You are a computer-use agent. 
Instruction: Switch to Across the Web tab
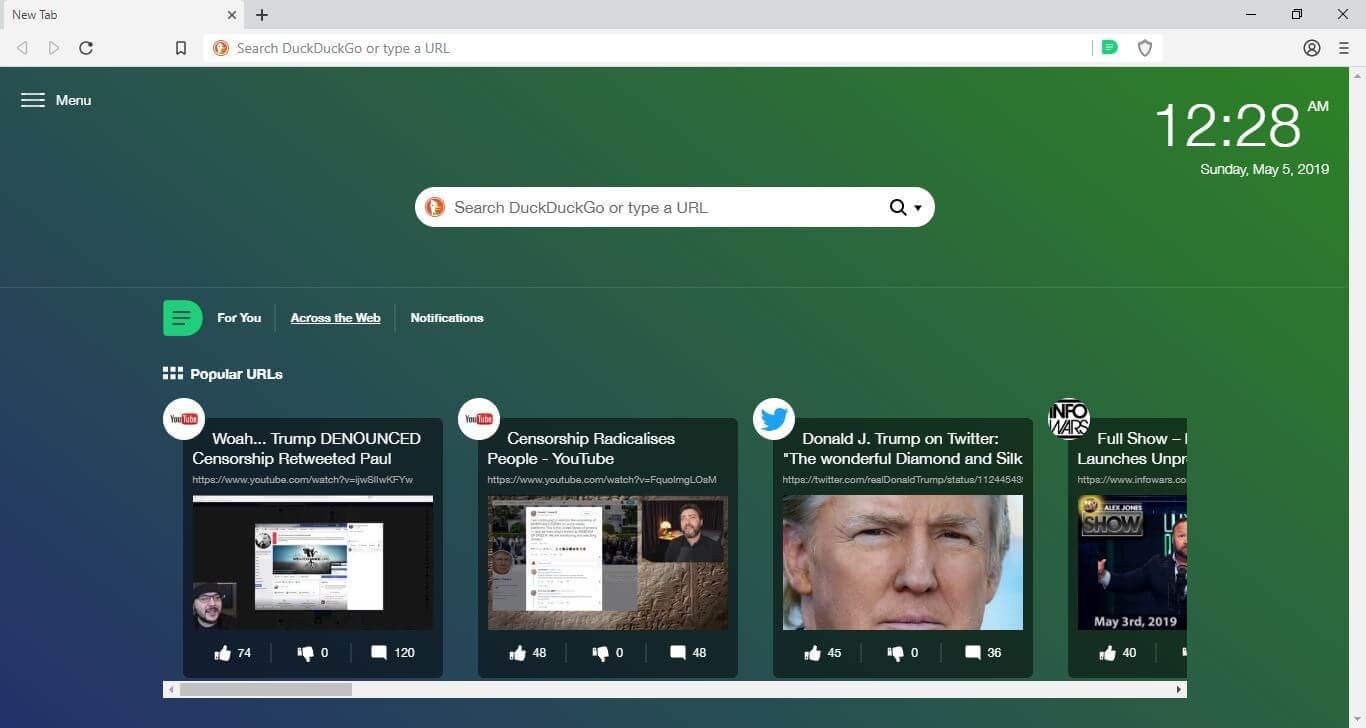[335, 318]
